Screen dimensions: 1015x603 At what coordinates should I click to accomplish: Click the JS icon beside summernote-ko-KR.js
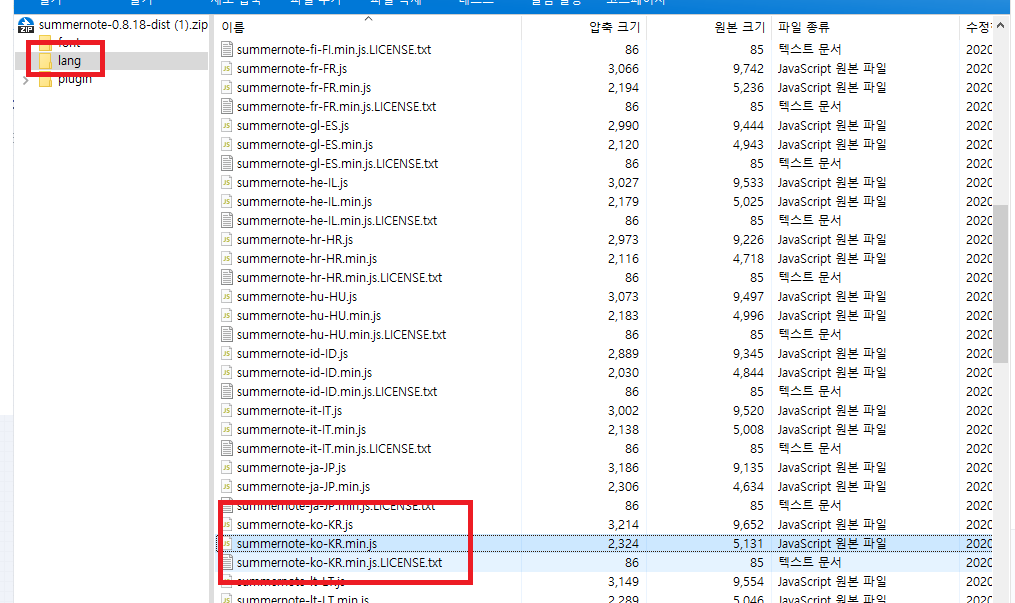click(x=227, y=524)
